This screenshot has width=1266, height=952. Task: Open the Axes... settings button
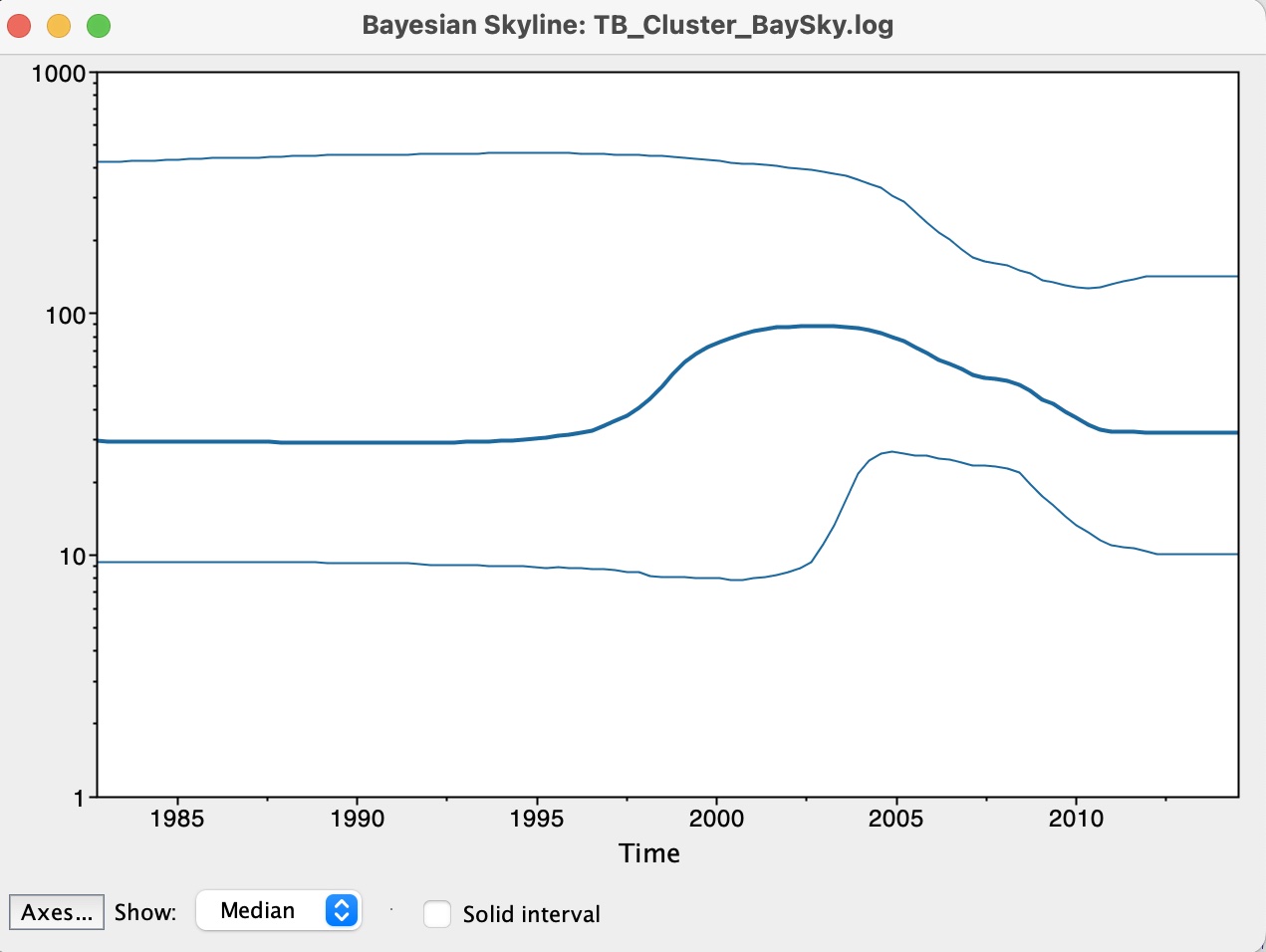coord(57,912)
